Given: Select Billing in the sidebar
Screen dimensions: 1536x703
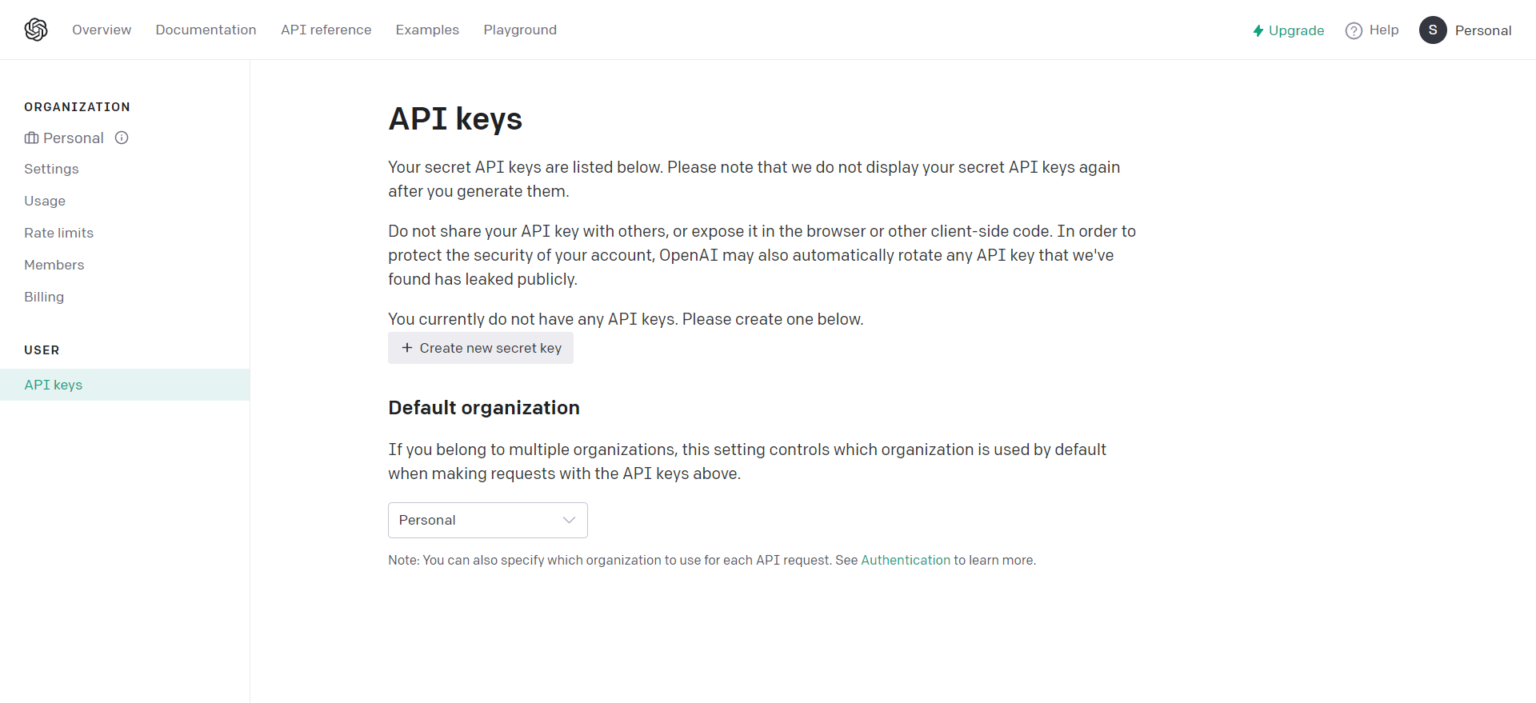Looking at the screenshot, I should coord(44,297).
